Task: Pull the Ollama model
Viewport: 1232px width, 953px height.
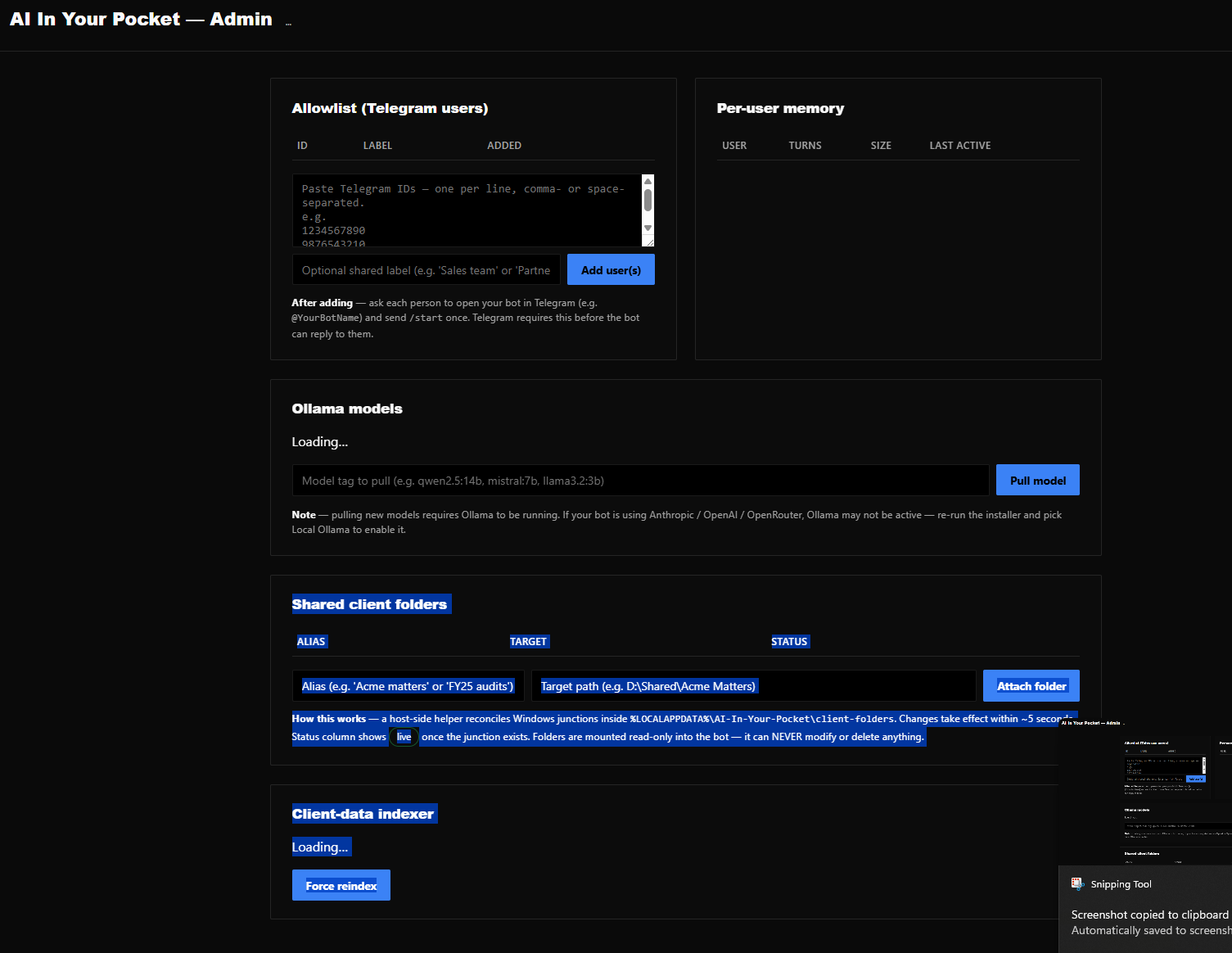Action: pos(1037,481)
